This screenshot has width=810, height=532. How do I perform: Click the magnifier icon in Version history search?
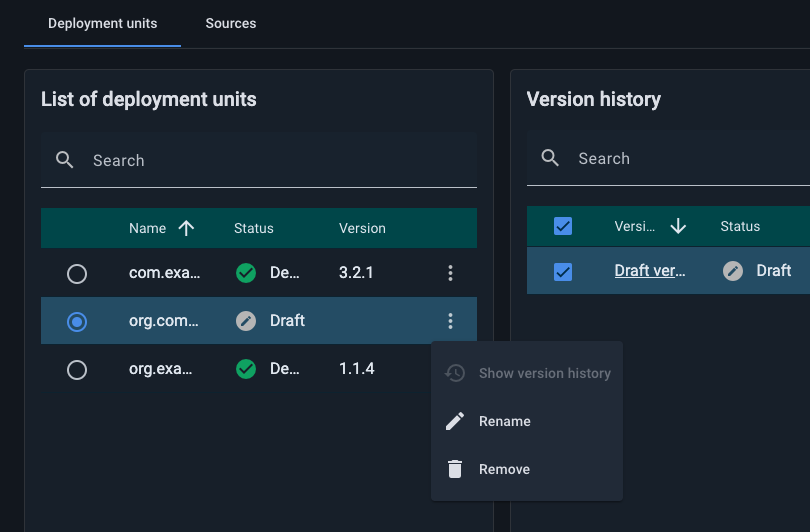point(550,158)
